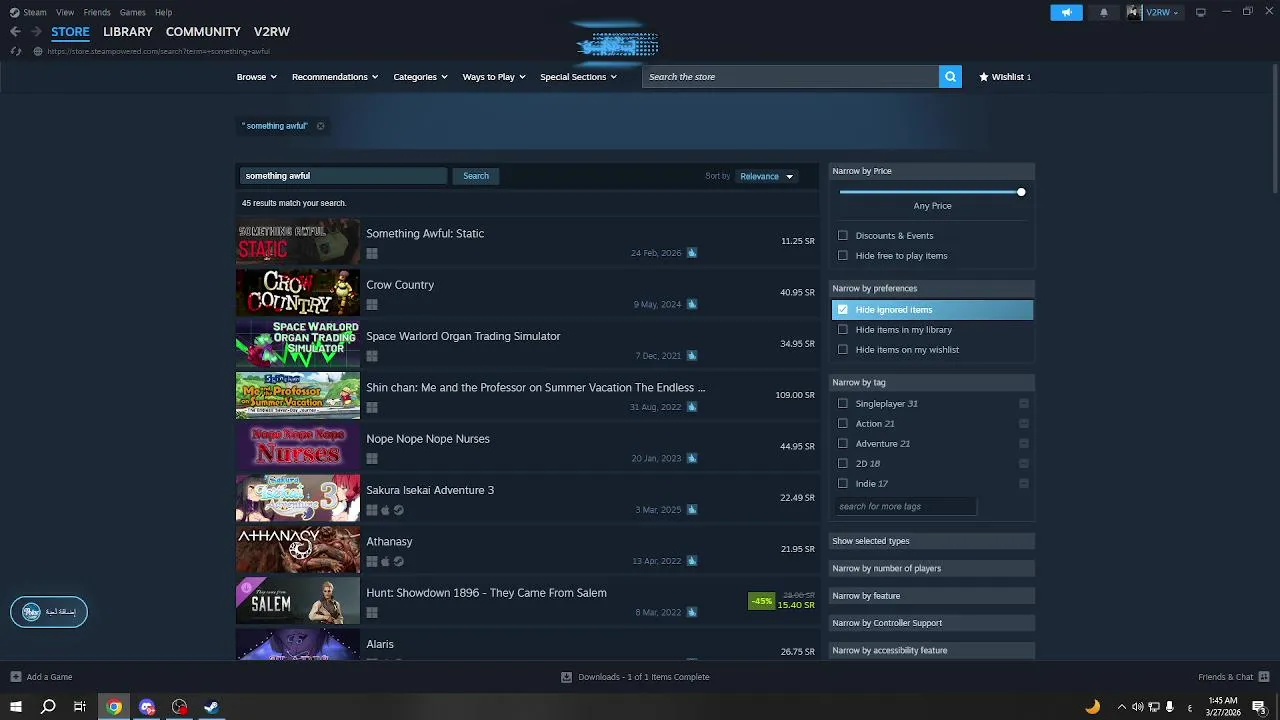Check the 2D tag filter

(x=843, y=464)
